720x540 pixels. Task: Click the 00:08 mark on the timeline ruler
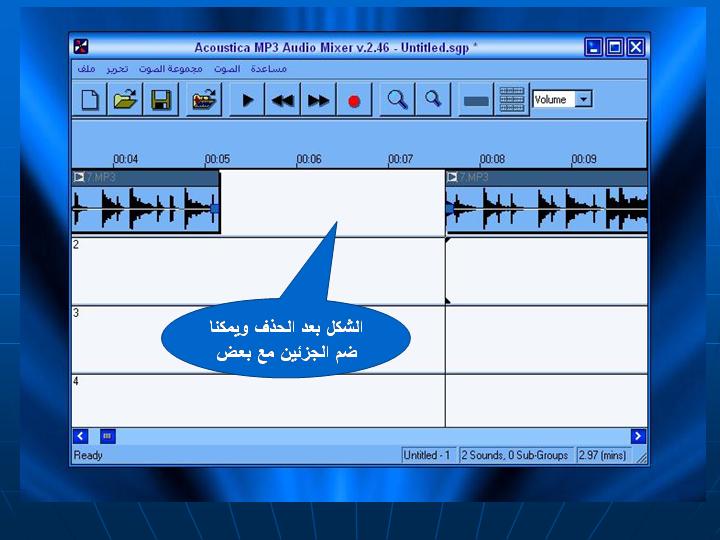[492, 159]
